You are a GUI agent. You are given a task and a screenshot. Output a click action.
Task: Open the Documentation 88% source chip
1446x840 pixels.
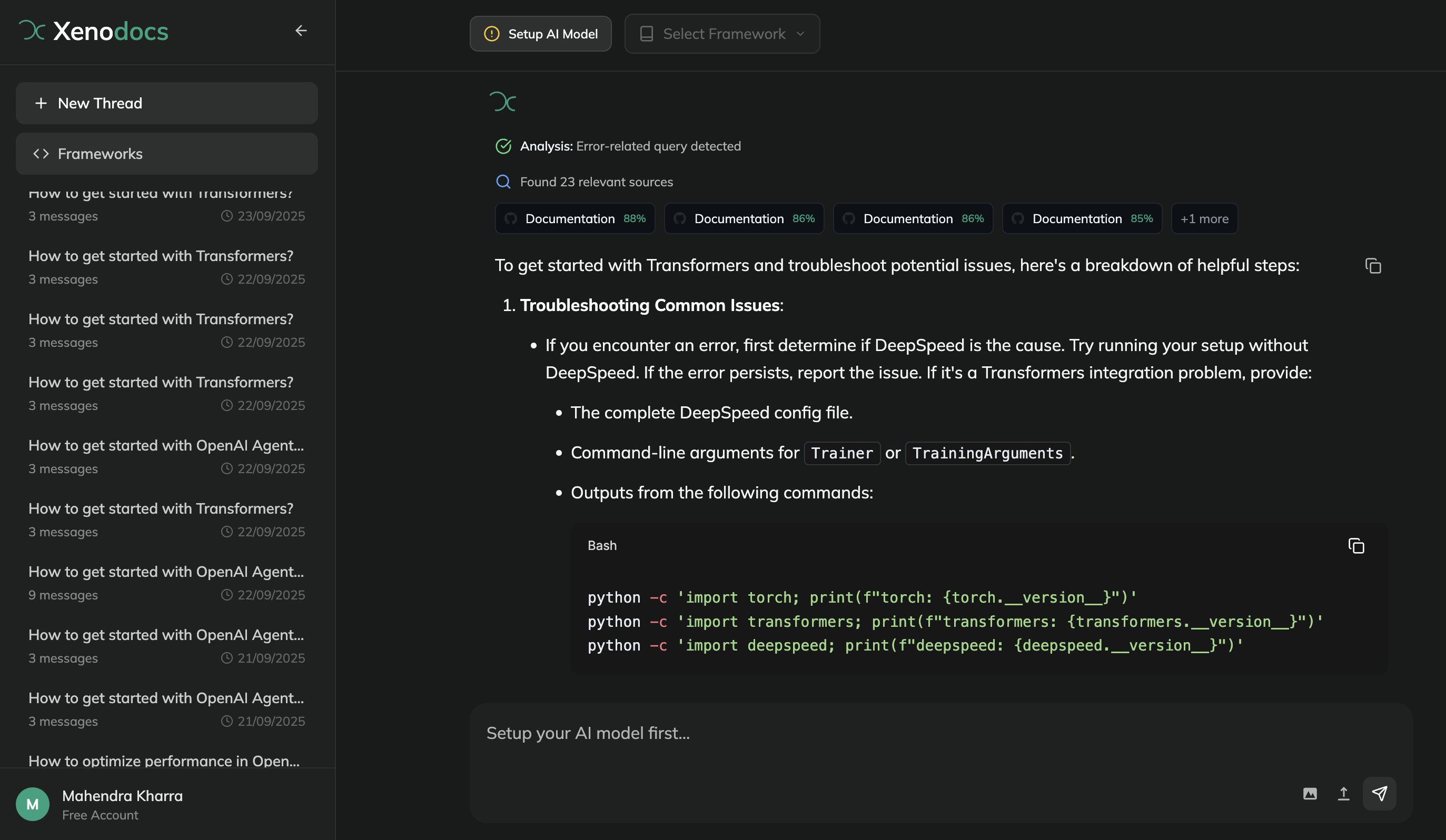tap(575, 218)
